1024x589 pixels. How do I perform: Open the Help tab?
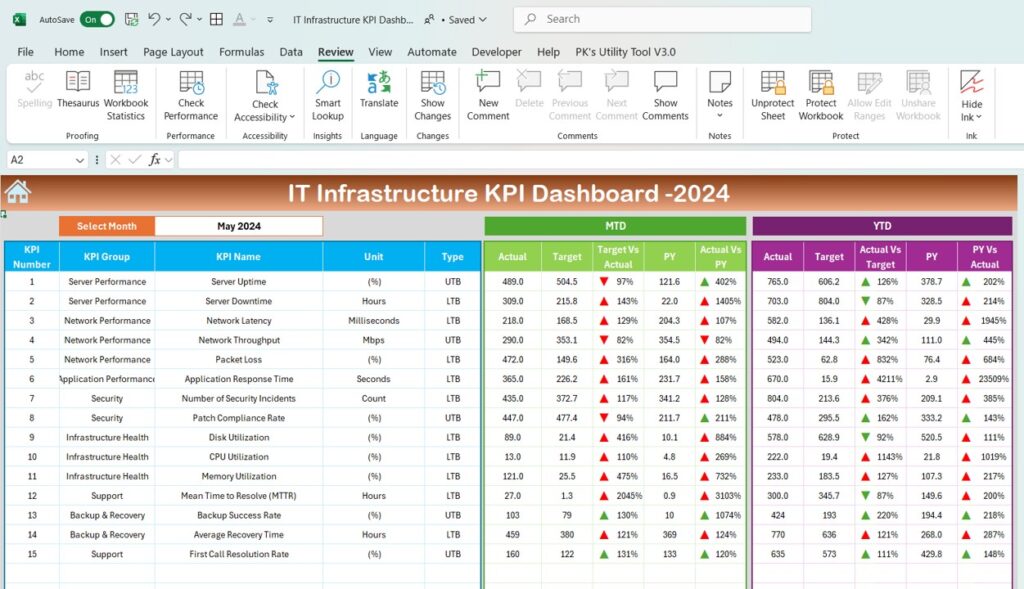pyautogui.click(x=548, y=52)
